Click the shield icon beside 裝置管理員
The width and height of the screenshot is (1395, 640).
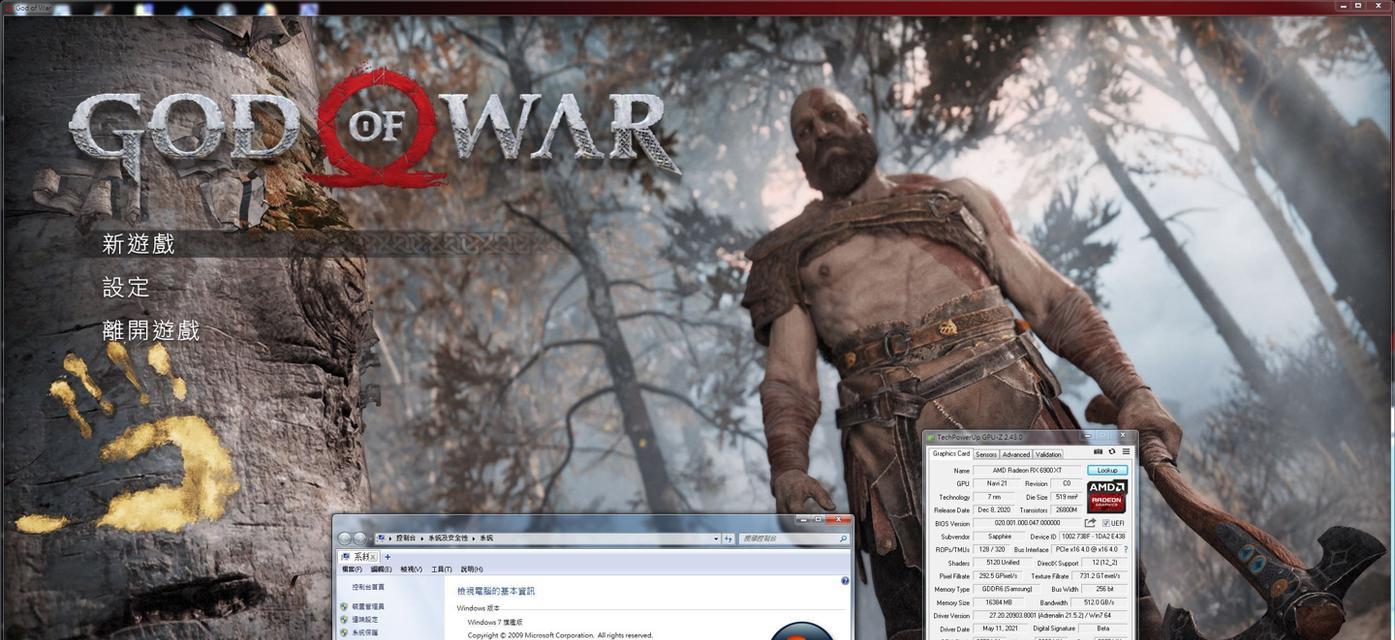click(x=344, y=607)
